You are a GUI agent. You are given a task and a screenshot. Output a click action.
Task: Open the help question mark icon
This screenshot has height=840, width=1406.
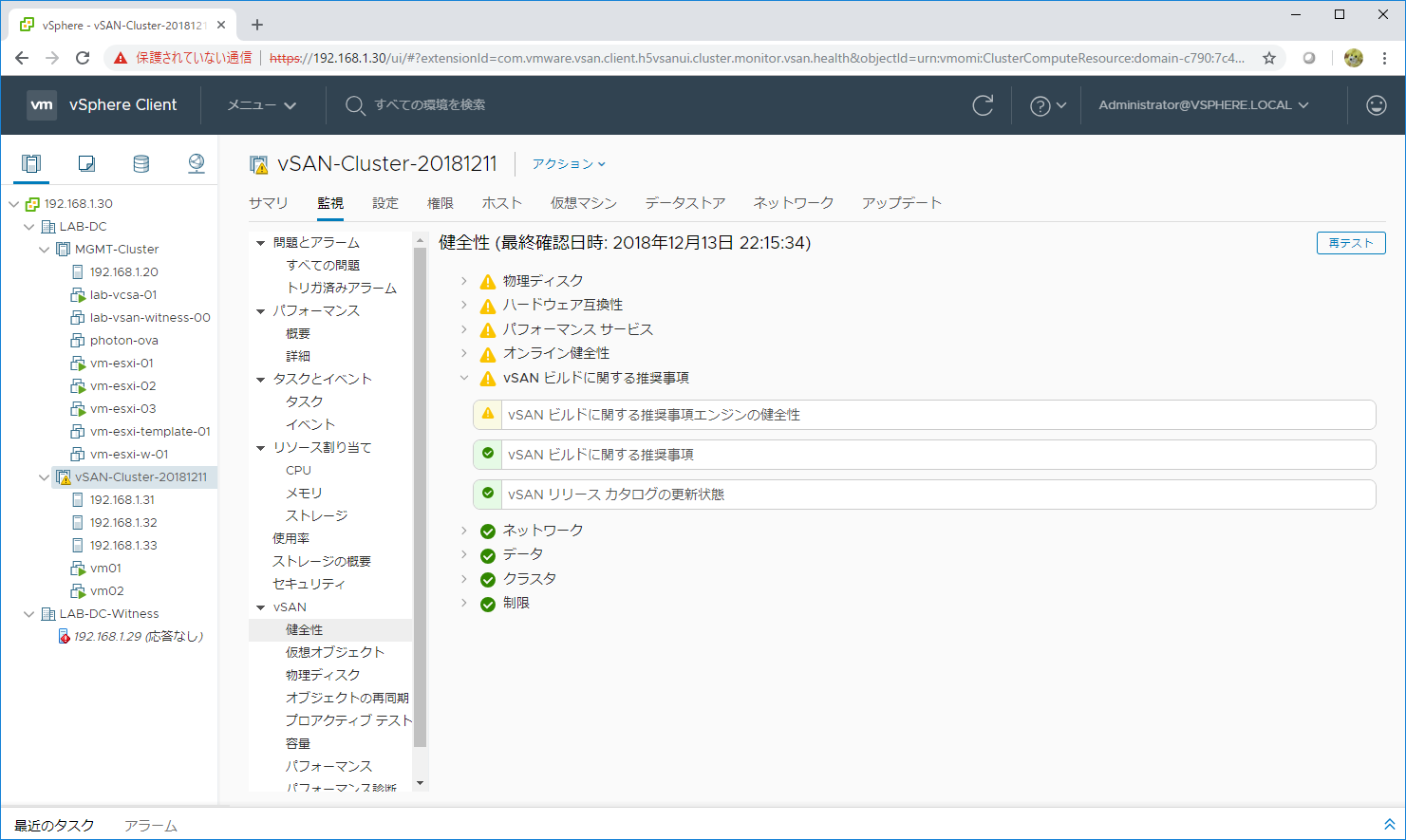[1040, 105]
